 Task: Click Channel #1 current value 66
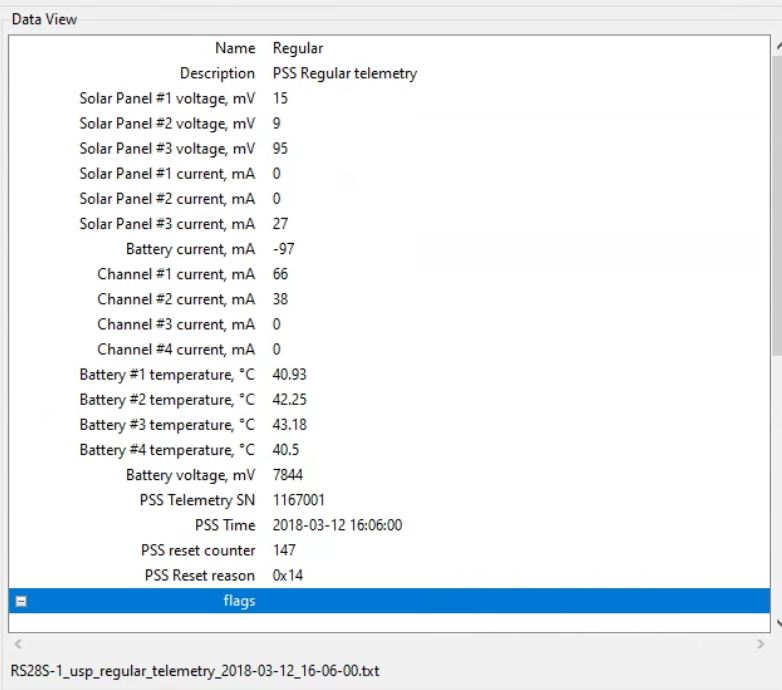point(280,274)
